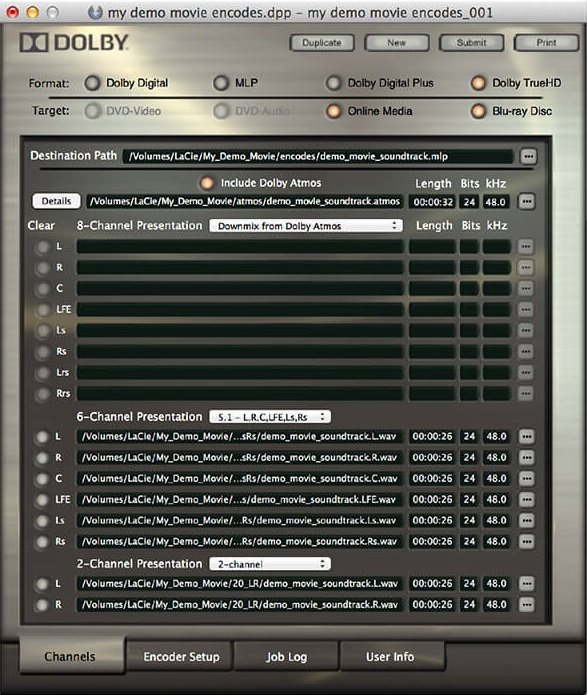
Task: Choose DVD-Video target
Action: (92, 111)
